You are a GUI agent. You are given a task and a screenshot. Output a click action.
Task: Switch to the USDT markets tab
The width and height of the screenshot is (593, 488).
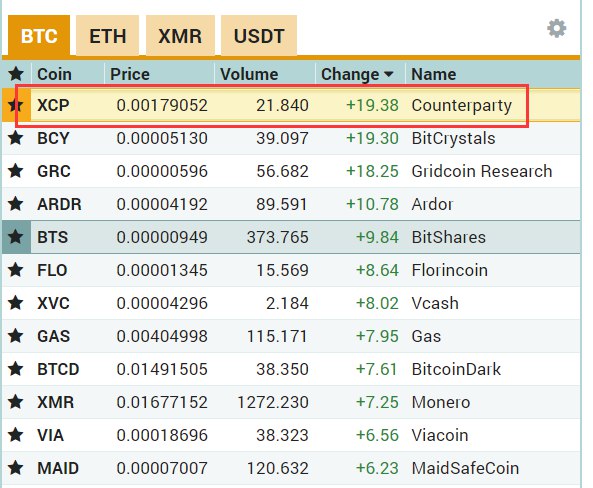(259, 36)
